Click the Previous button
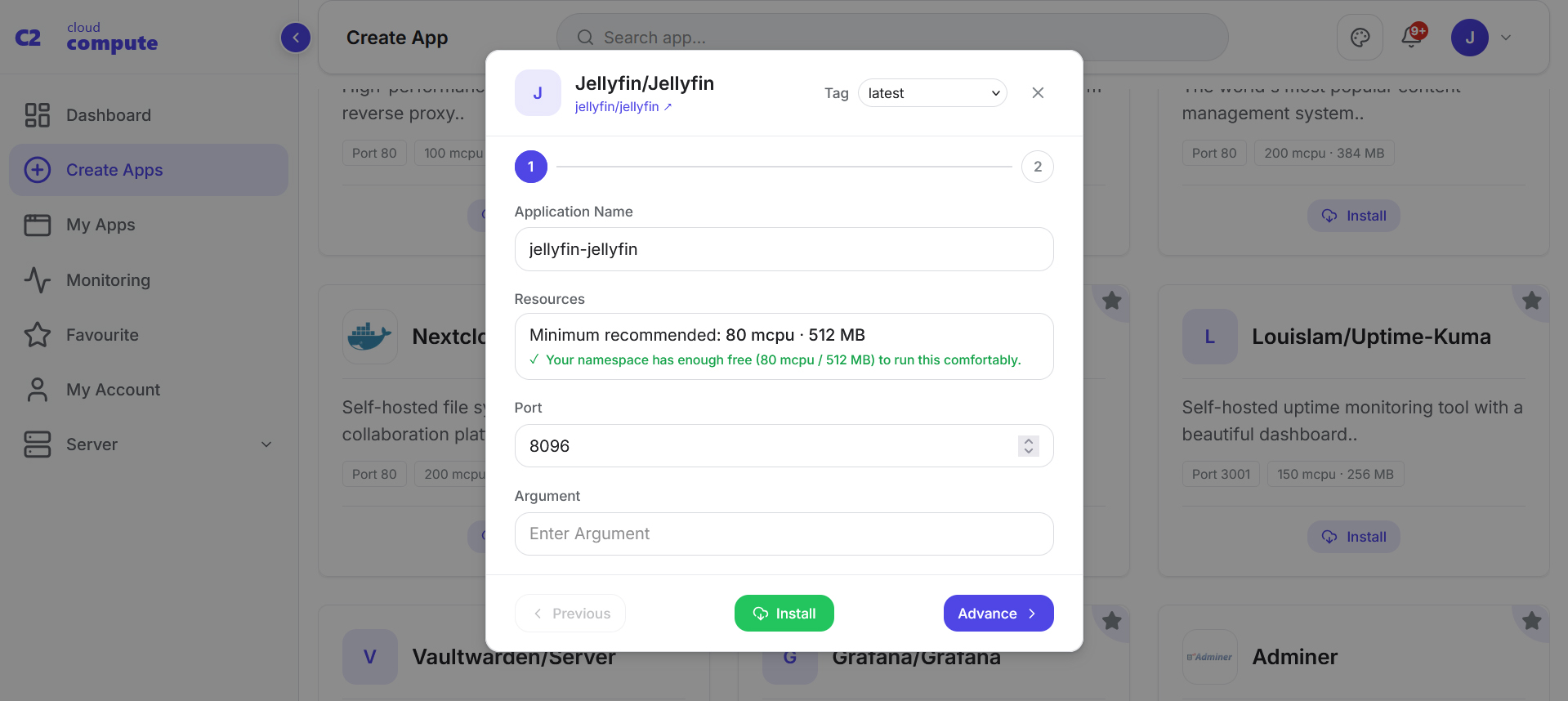The width and height of the screenshot is (1568, 701). (x=570, y=614)
